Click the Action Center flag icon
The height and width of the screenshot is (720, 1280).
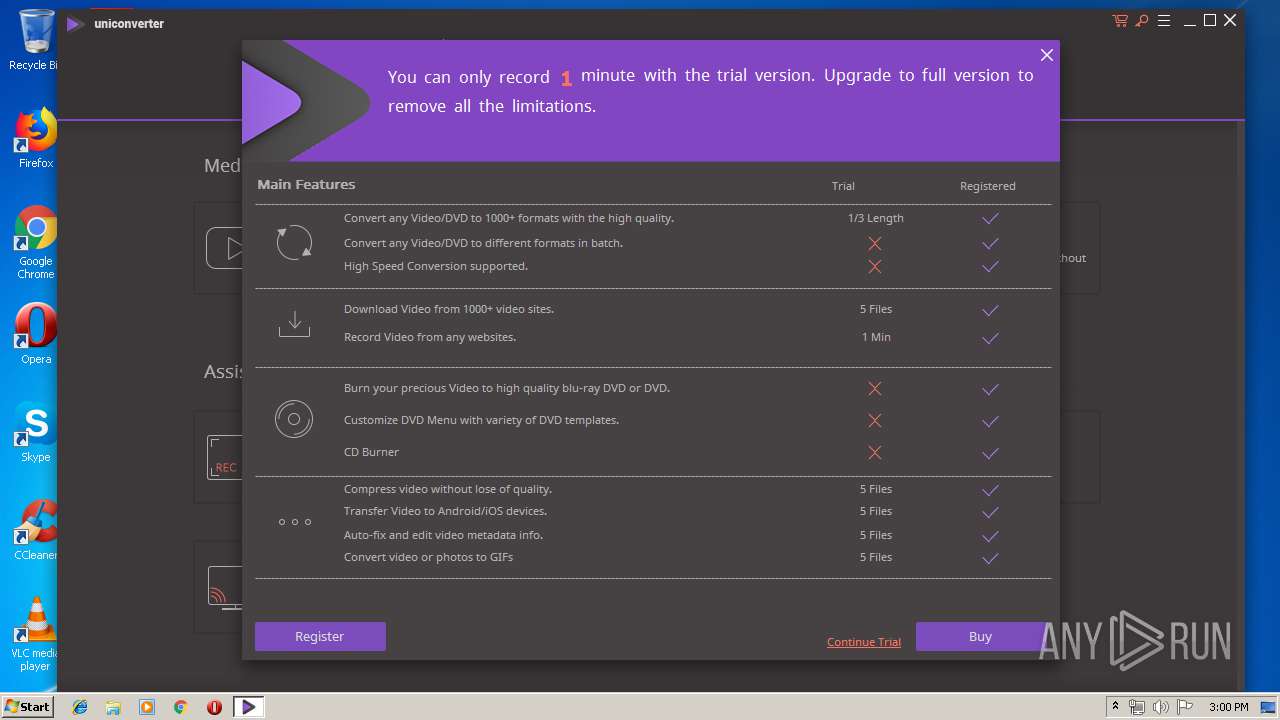click(x=1183, y=707)
